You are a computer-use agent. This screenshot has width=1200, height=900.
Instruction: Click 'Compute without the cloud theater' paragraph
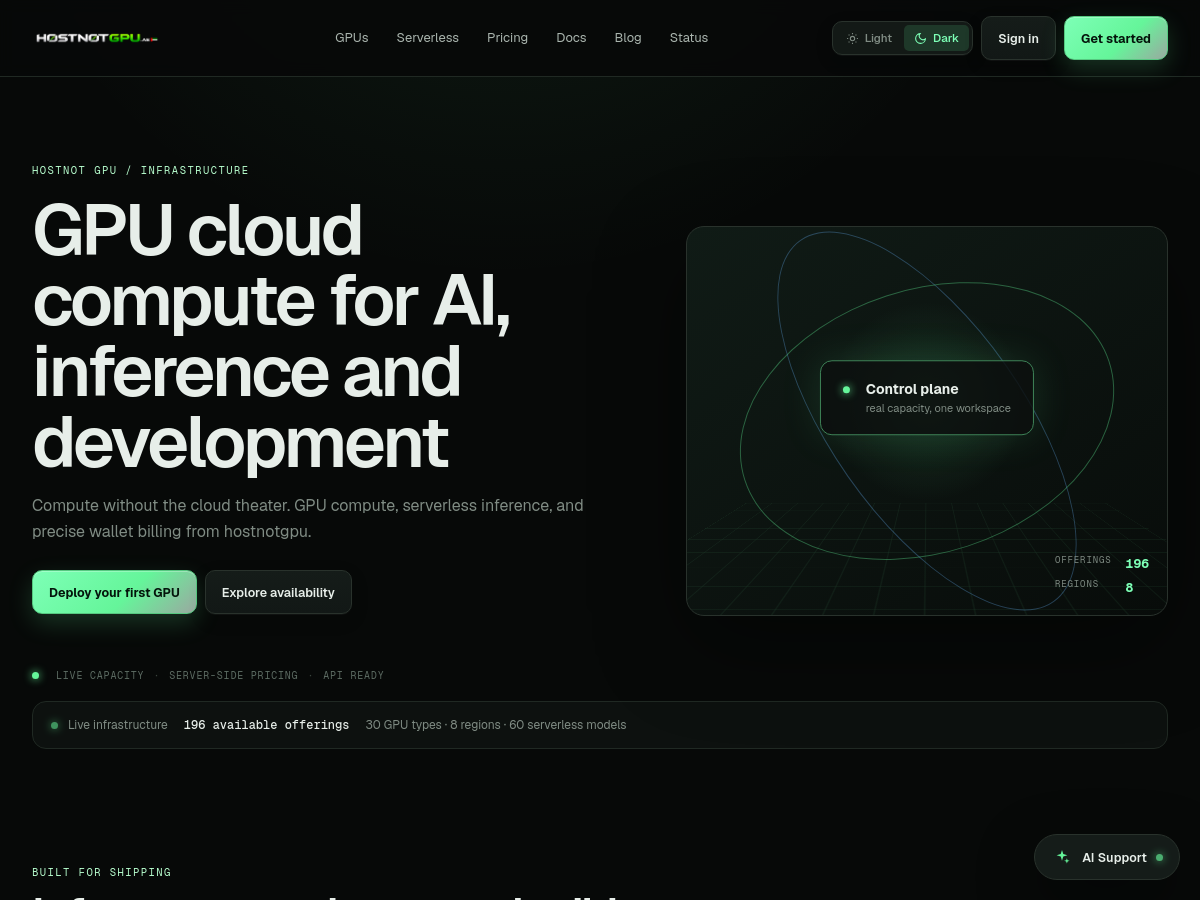click(x=308, y=518)
